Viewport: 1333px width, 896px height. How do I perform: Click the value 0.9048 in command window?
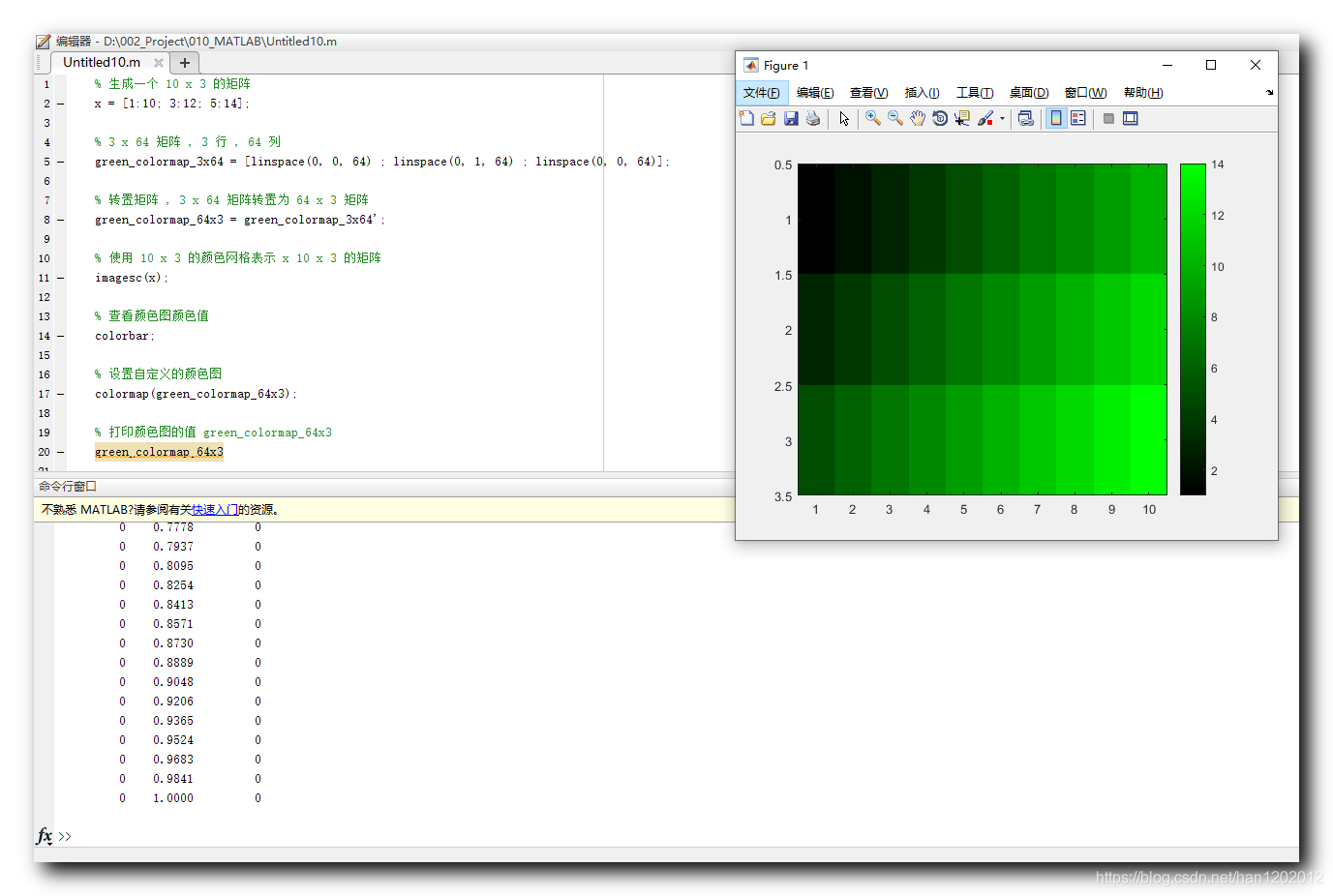point(173,682)
